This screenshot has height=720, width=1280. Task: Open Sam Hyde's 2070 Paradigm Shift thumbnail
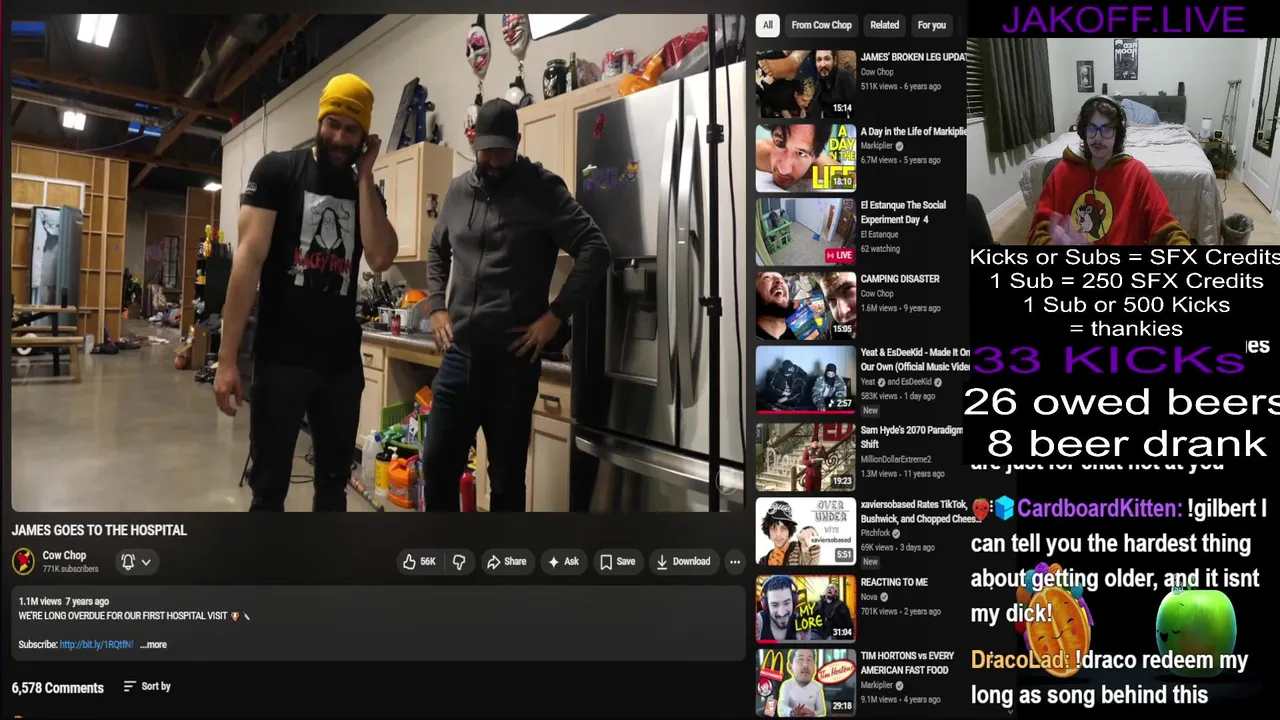click(x=805, y=457)
